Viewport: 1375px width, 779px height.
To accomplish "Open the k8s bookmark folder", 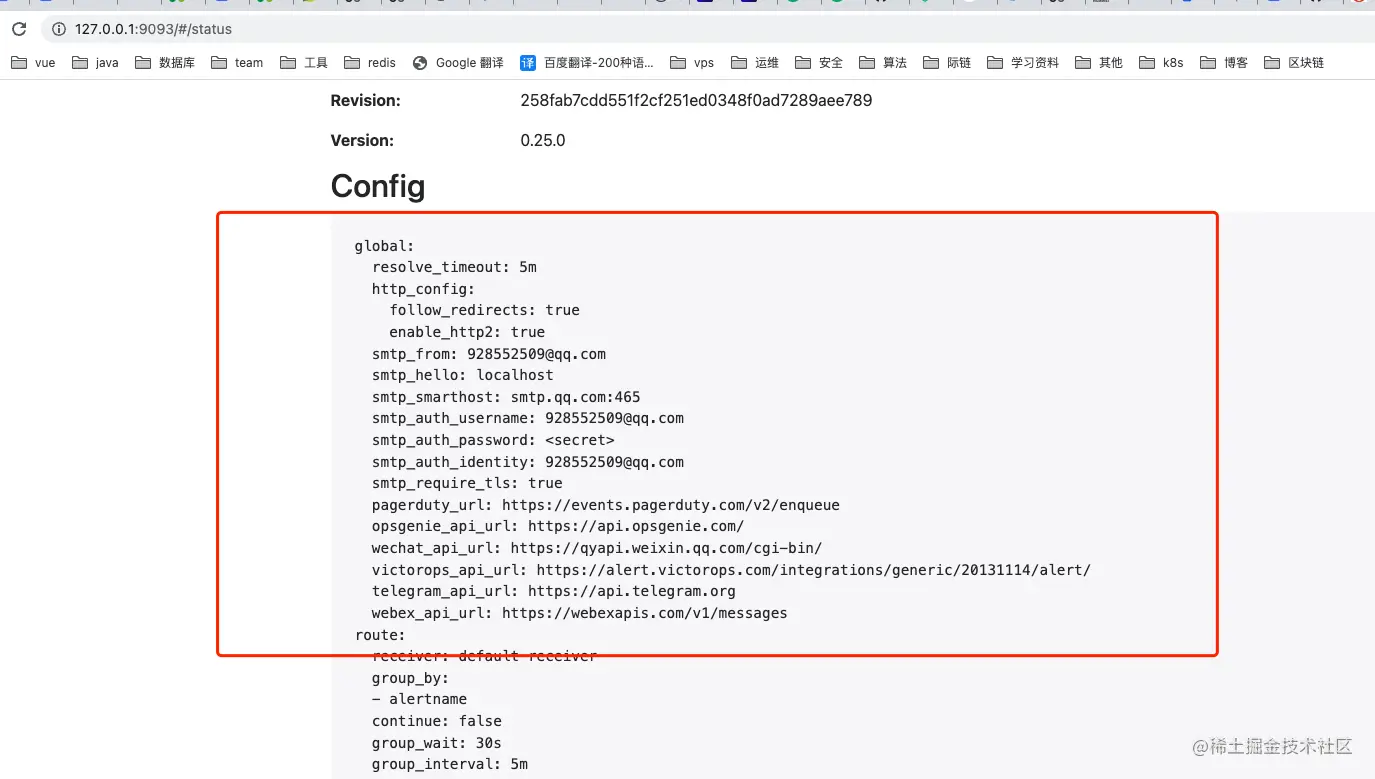I will (x=1161, y=62).
